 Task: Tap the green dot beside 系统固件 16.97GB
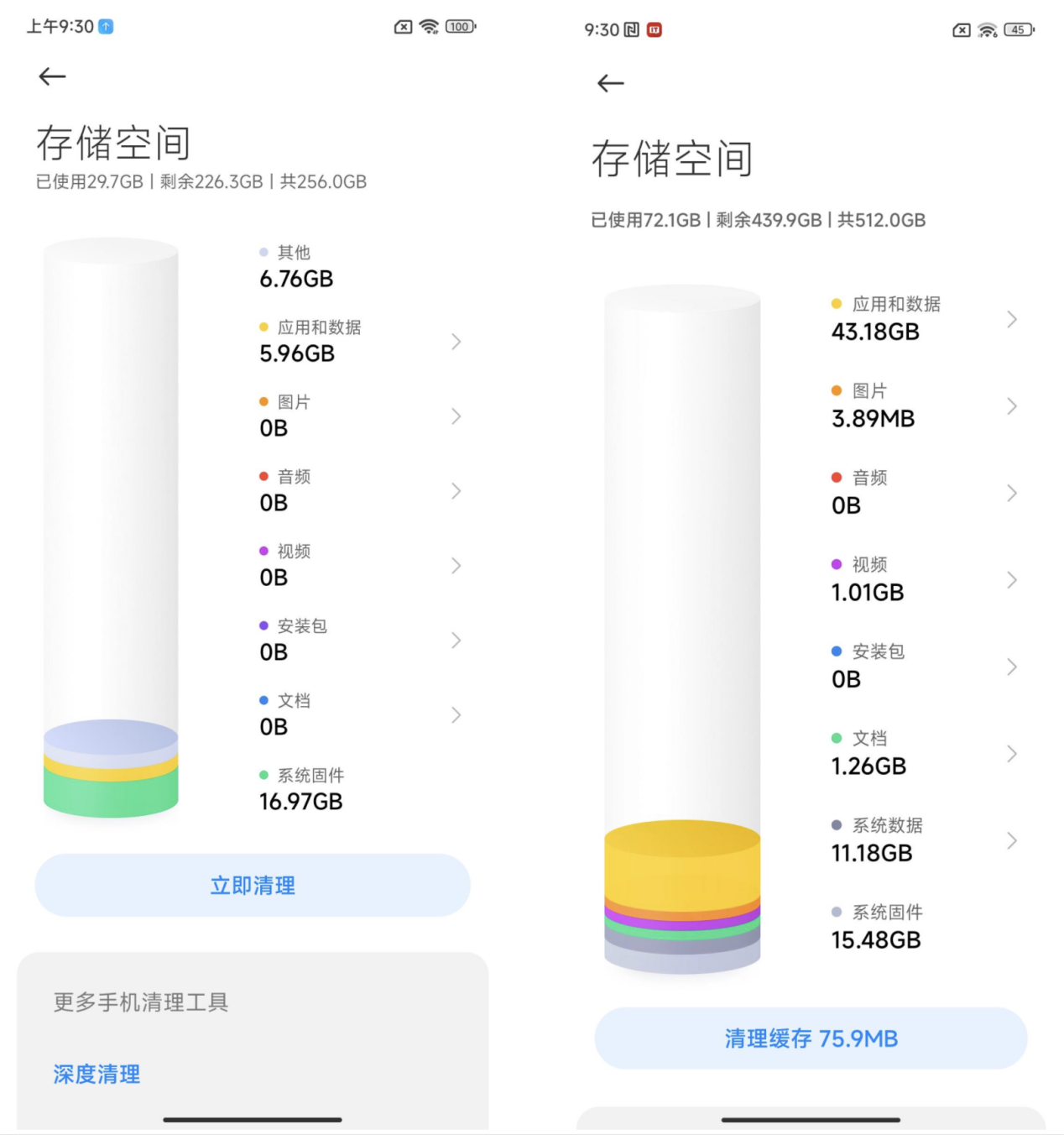(x=263, y=776)
